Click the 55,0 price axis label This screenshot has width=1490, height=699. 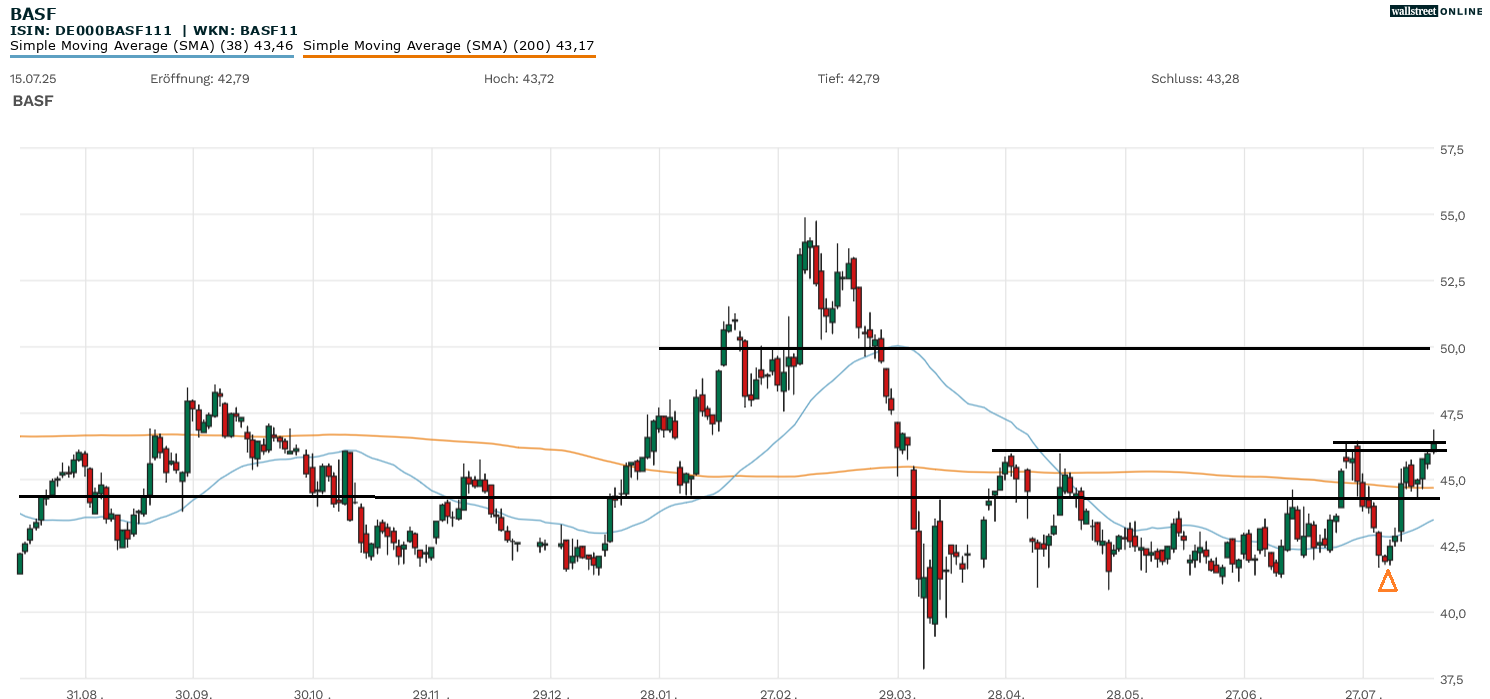(1451, 216)
